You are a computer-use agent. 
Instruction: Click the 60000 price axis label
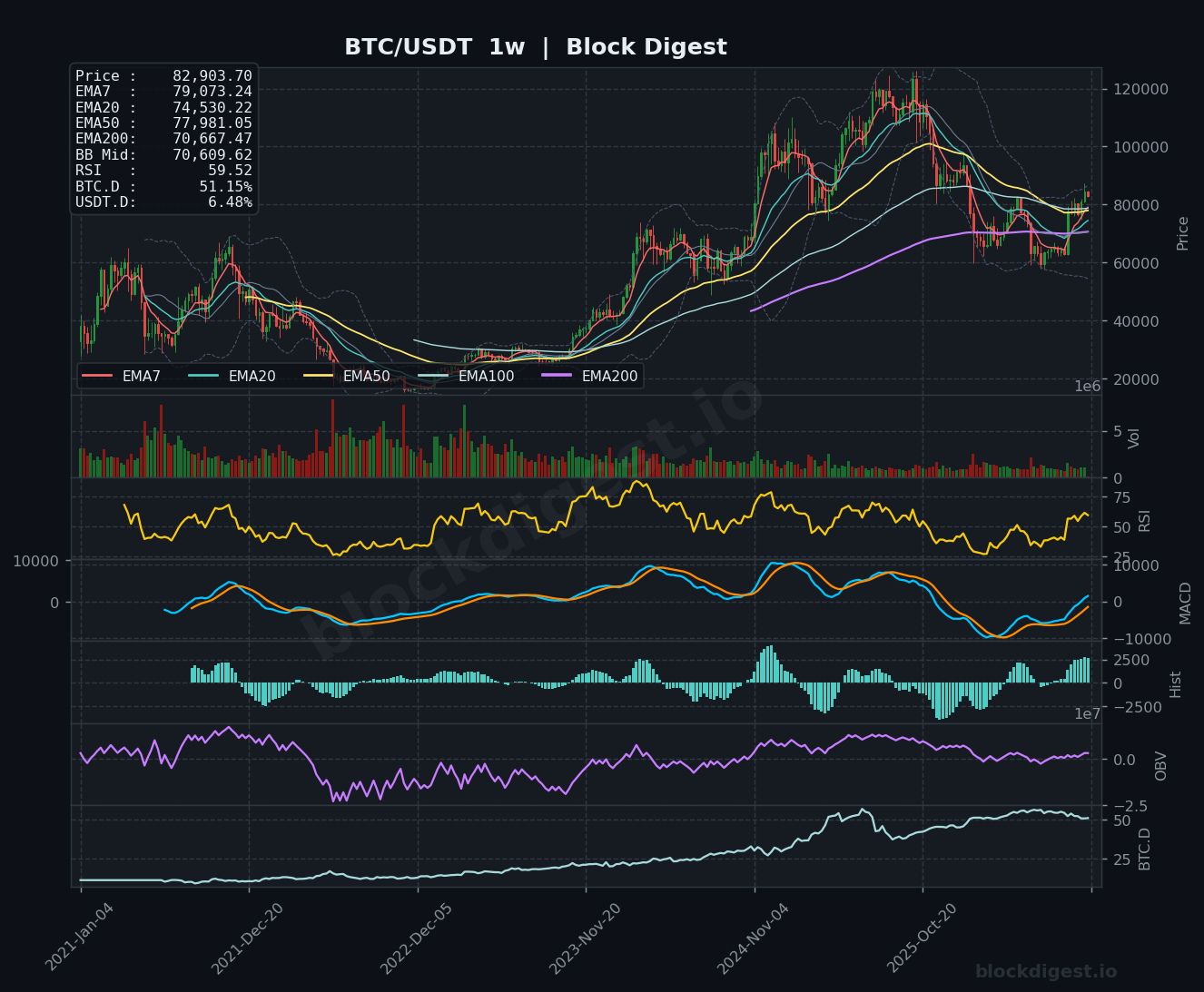pyautogui.click(x=1135, y=263)
